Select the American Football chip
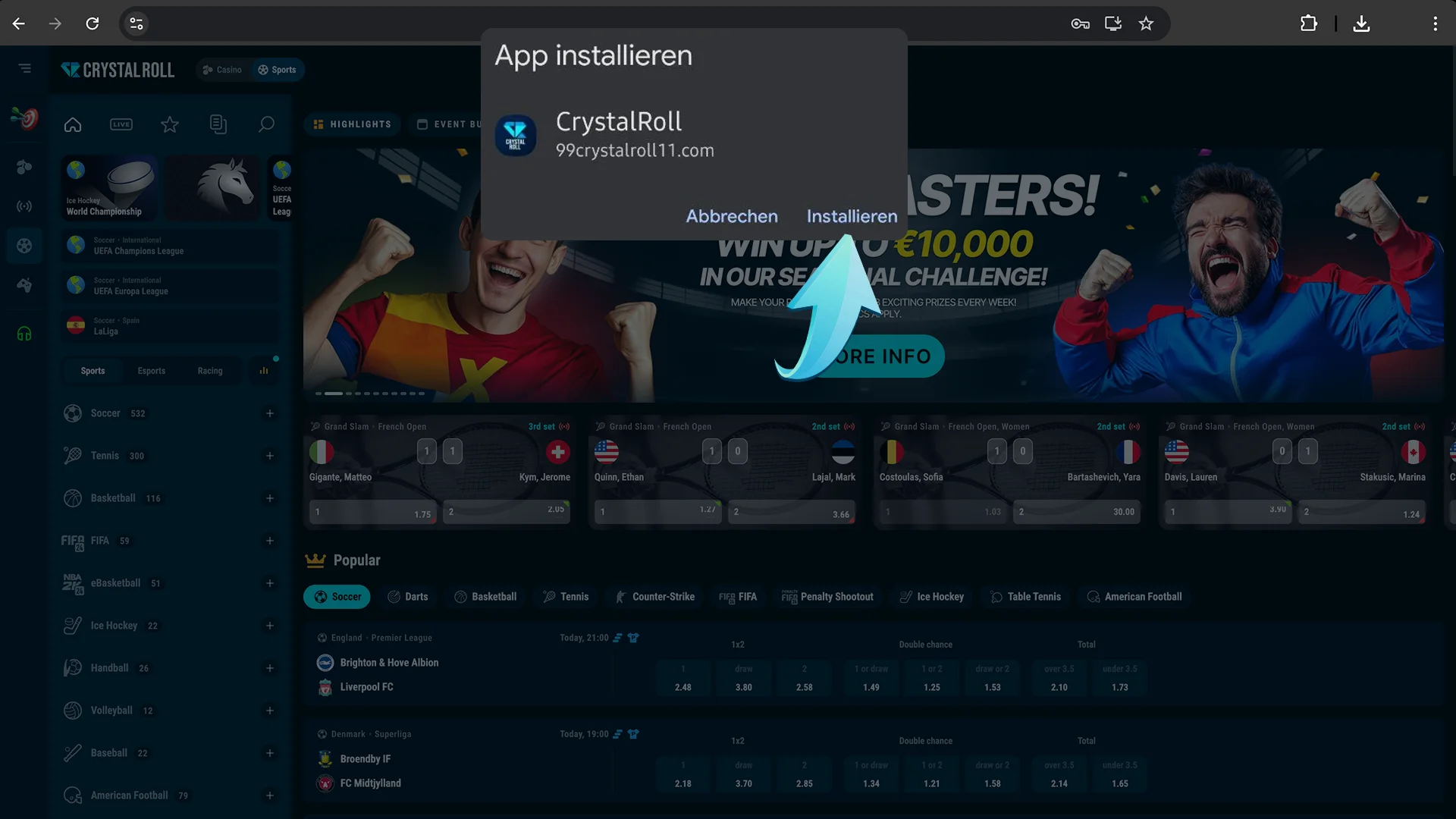 (1134, 597)
